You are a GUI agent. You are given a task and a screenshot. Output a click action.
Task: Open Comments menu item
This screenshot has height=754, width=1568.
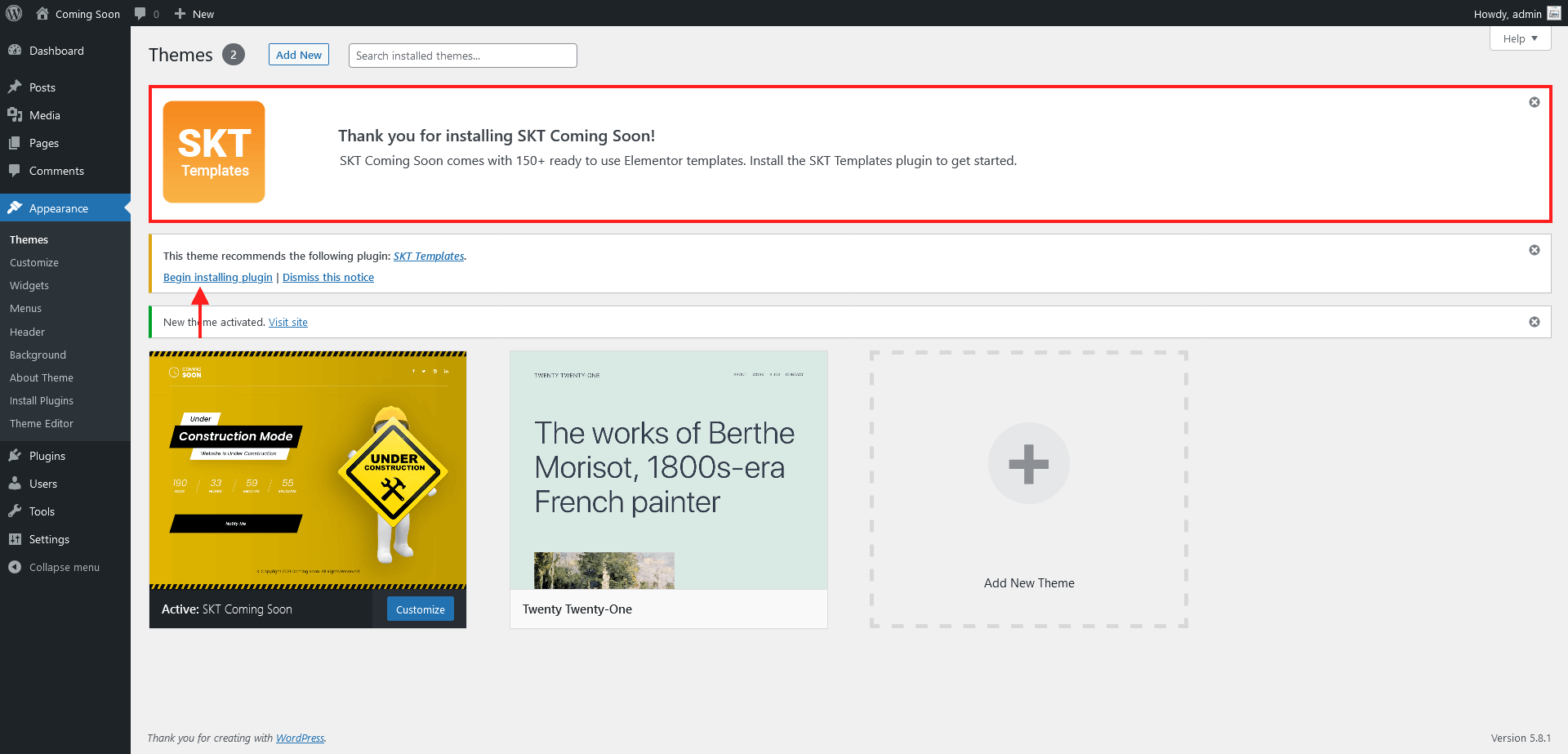65,171
